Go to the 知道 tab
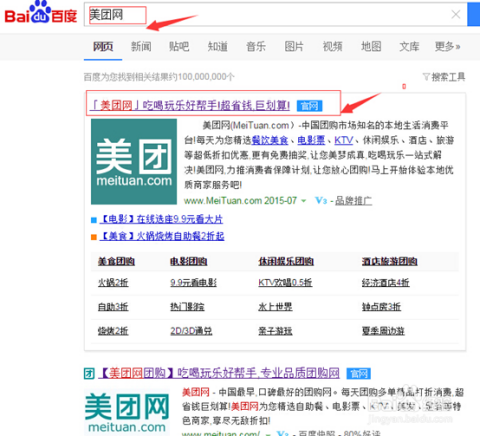The image size is (480, 436). [x=218, y=46]
